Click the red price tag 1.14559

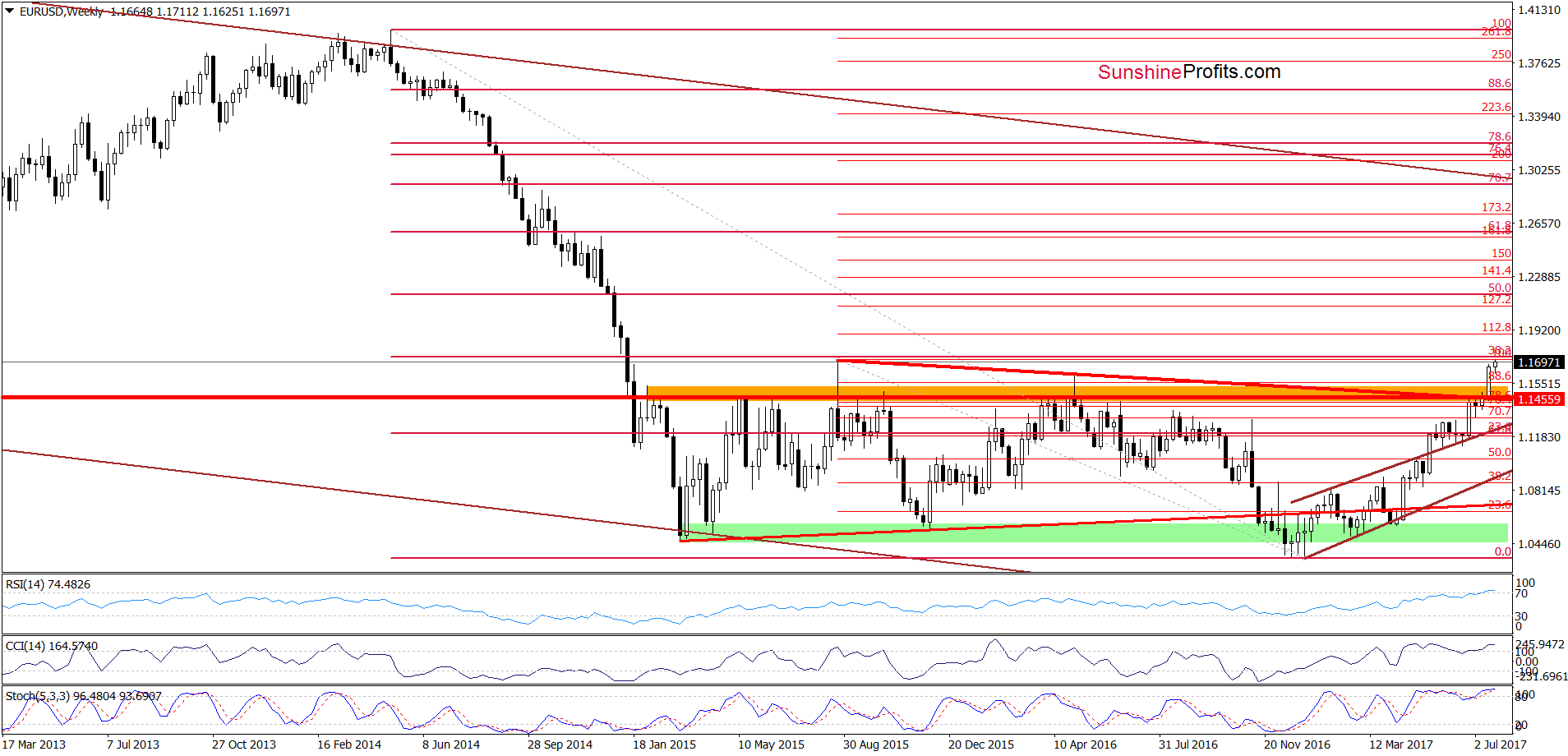point(1538,399)
